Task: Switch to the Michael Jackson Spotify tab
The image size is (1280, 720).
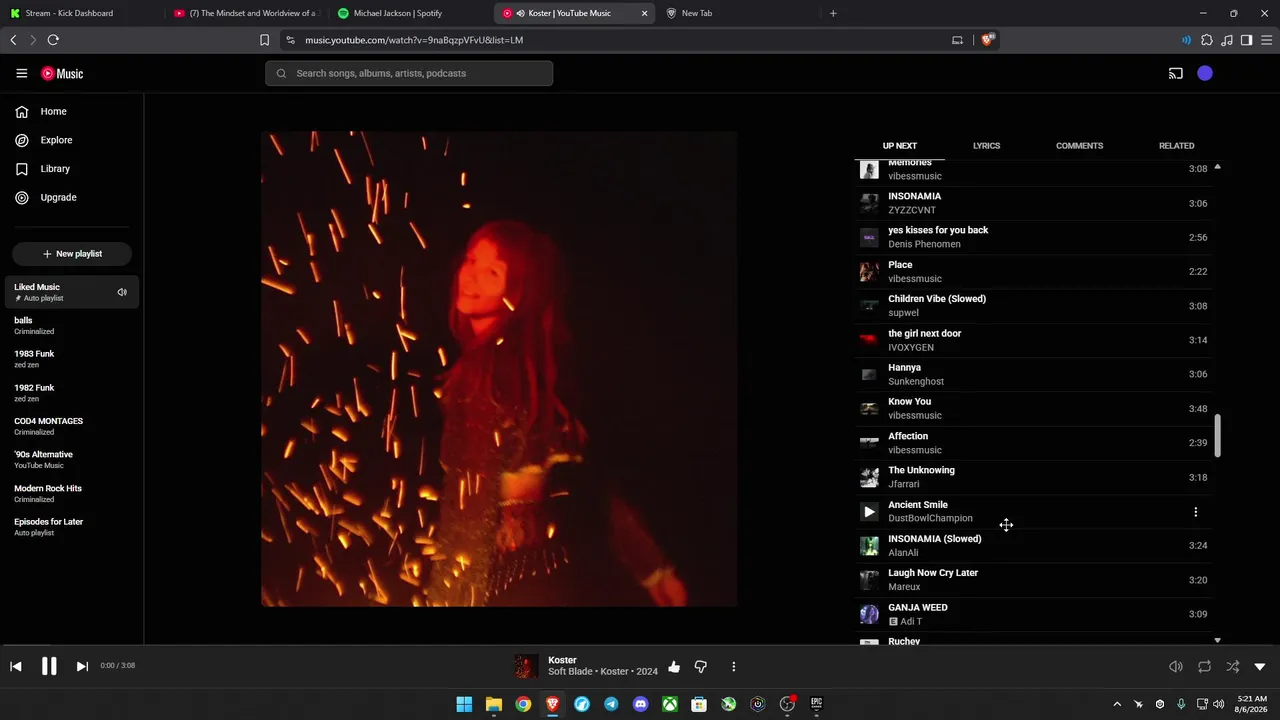Action: 410,13
